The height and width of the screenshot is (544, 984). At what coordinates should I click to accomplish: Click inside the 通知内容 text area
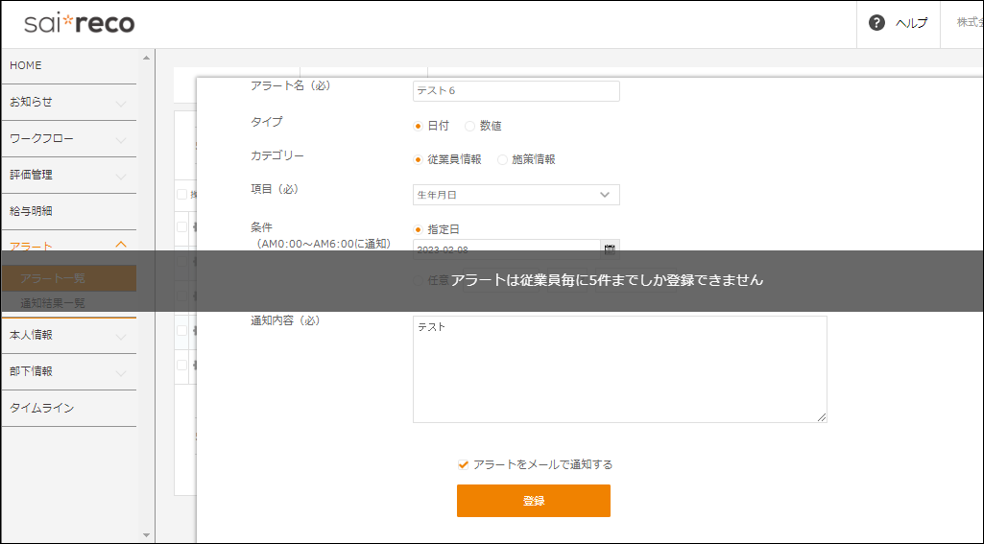[x=619, y=369]
